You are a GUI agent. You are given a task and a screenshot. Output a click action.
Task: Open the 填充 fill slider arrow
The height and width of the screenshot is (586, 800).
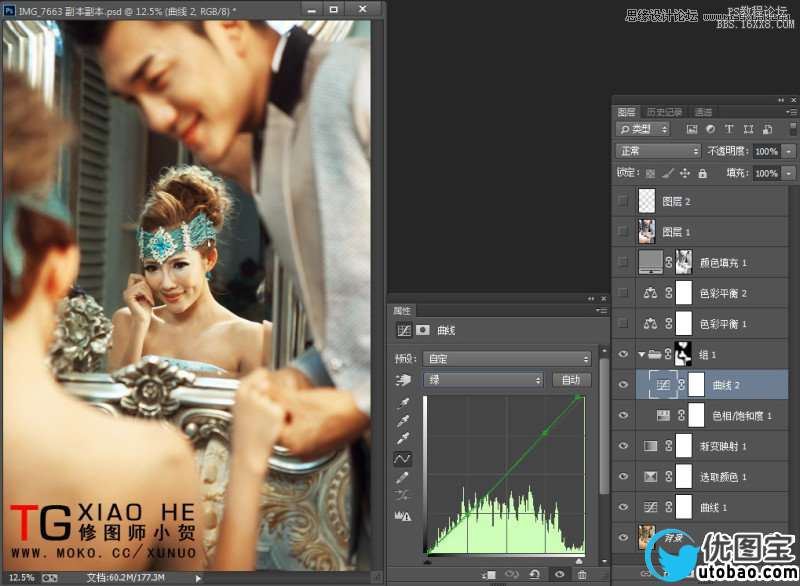789,173
